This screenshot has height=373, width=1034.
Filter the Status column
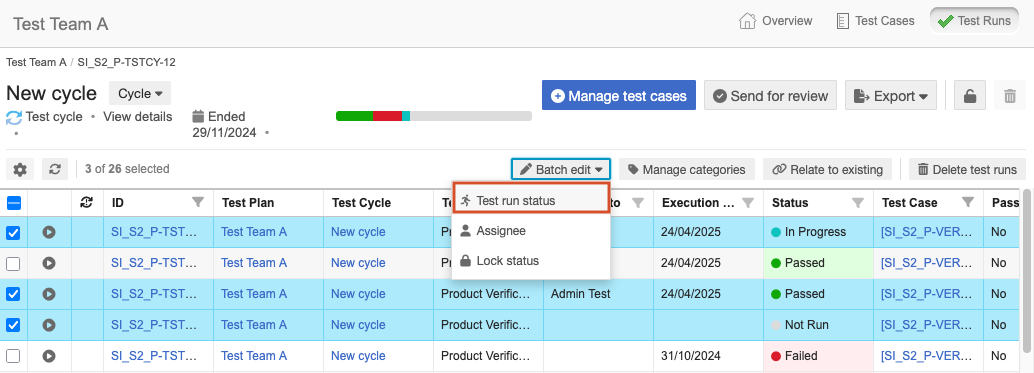coord(858,202)
